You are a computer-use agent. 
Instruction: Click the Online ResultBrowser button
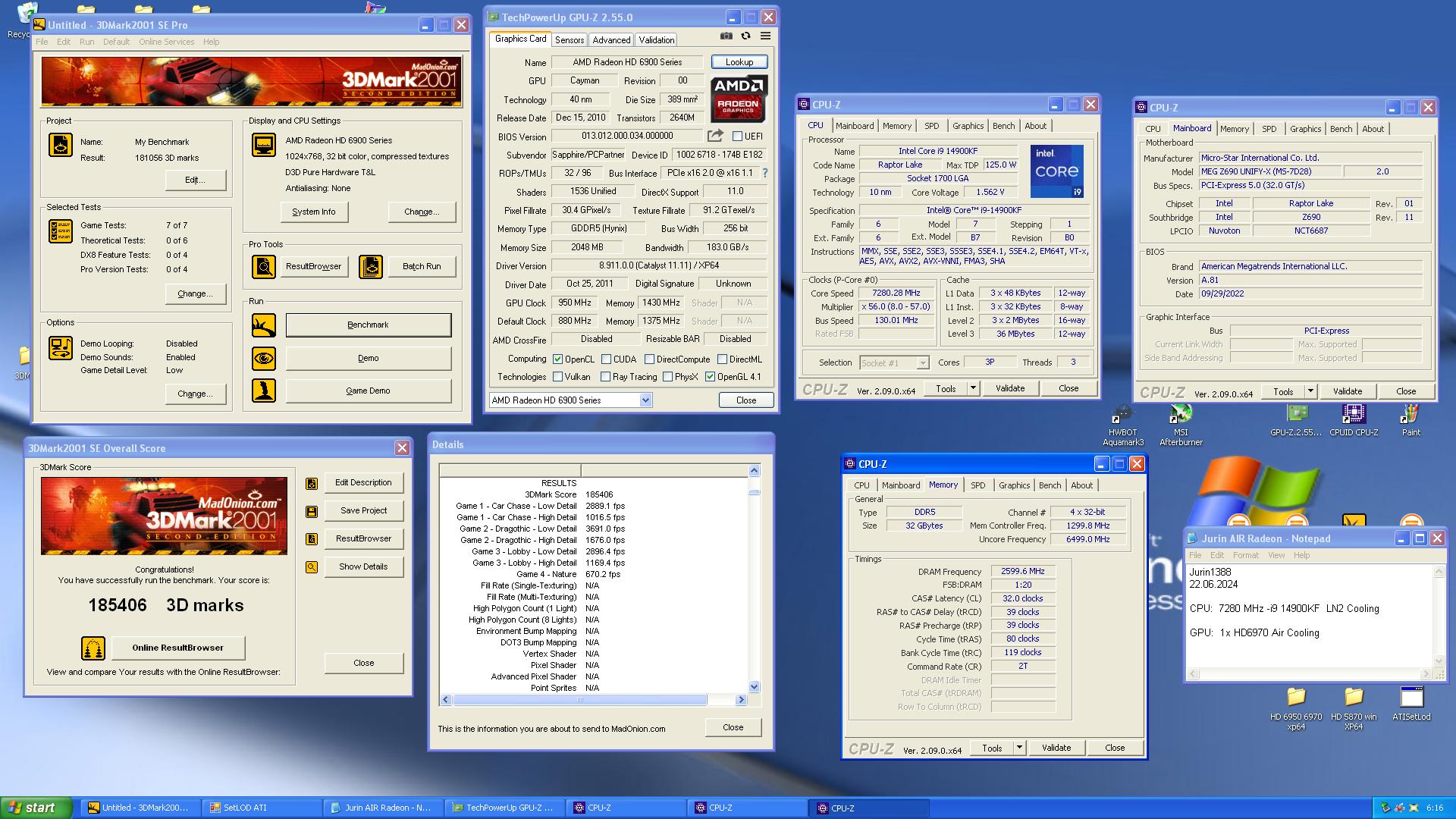(178, 648)
